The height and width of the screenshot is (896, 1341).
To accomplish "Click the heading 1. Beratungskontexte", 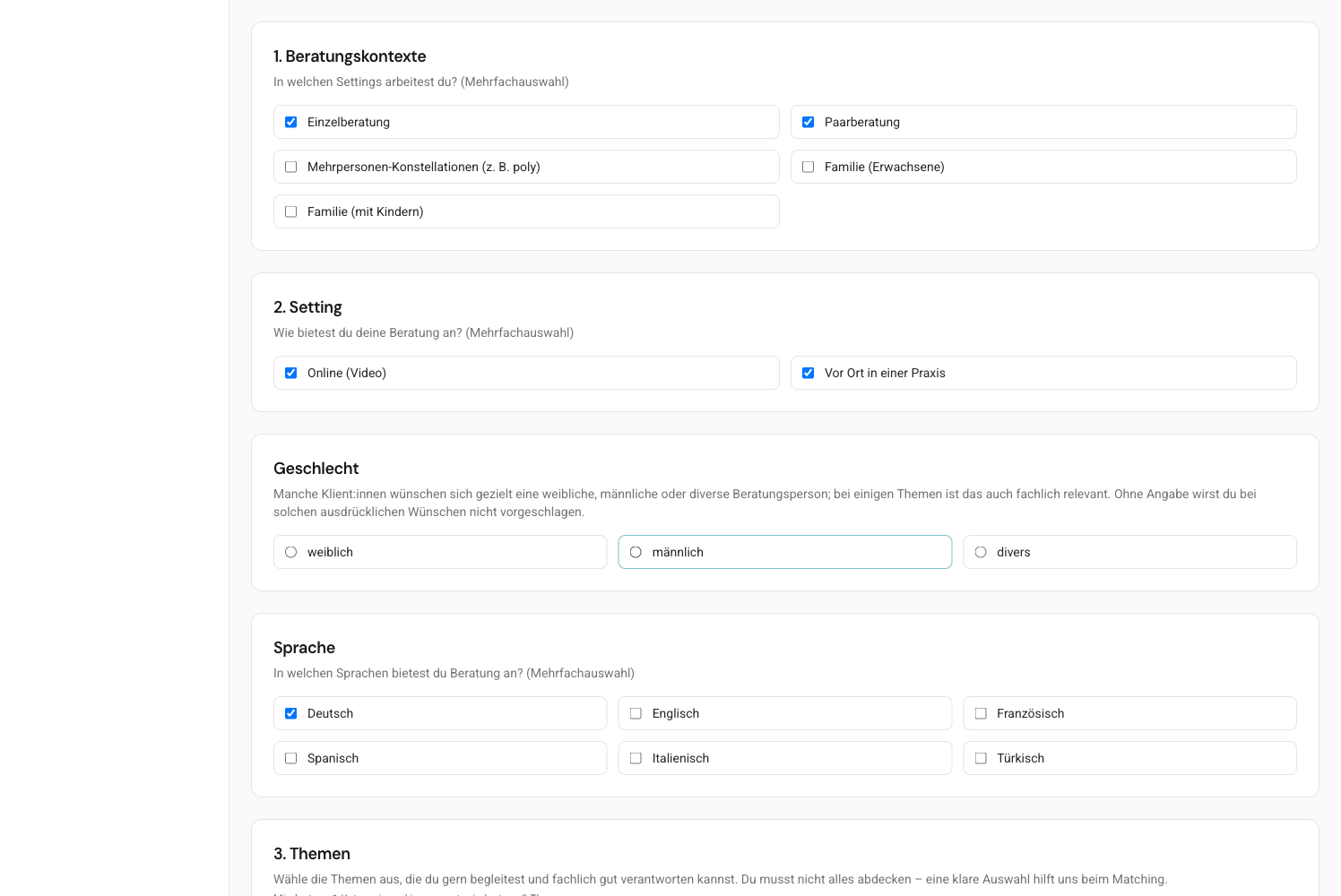I will (x=350, y=56).
